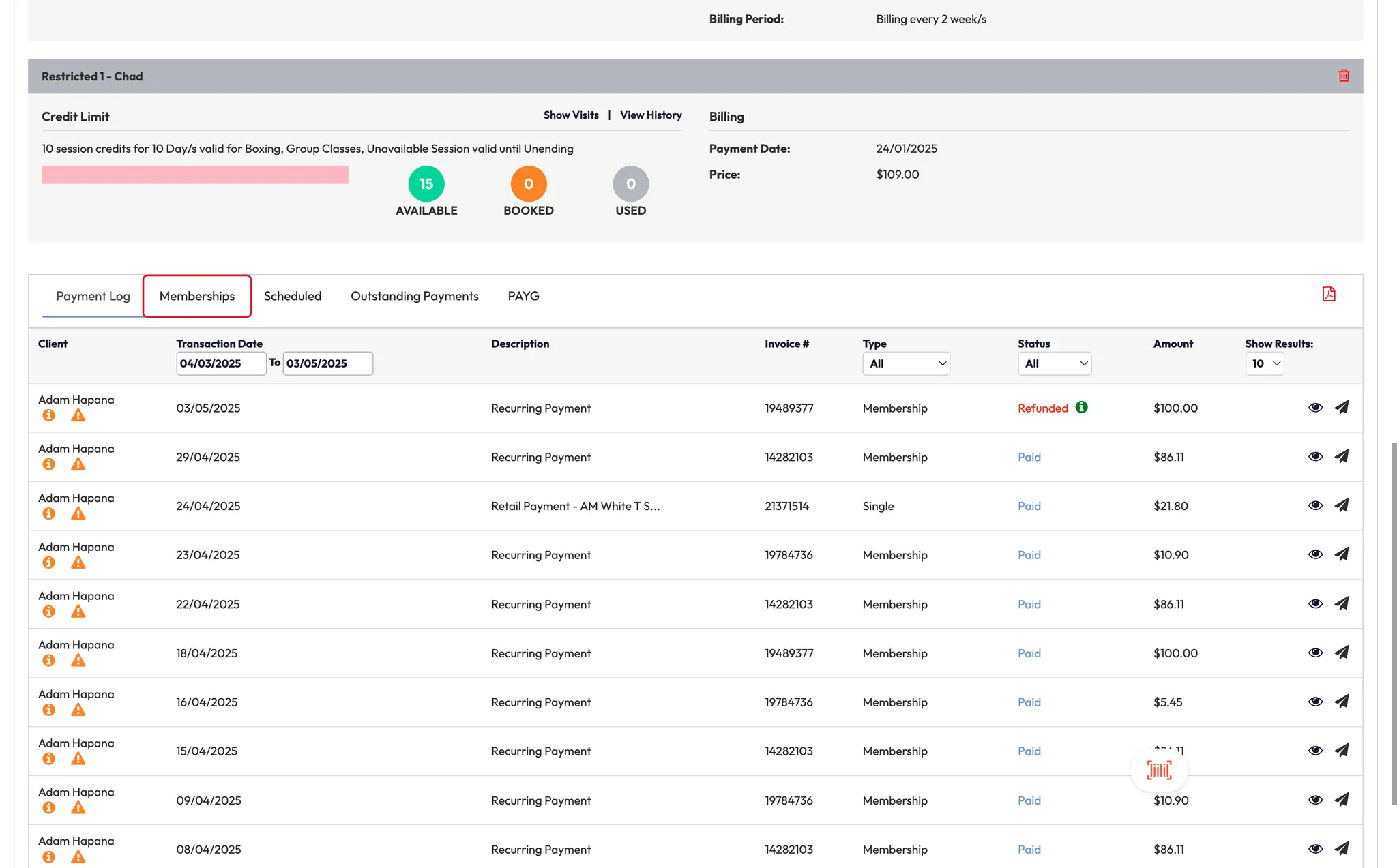Viewport: 1397px width, 868px height.
Task: View the 23/04/2025 $10.90 payment via eye icon
Action: (x=1315, y=554)
